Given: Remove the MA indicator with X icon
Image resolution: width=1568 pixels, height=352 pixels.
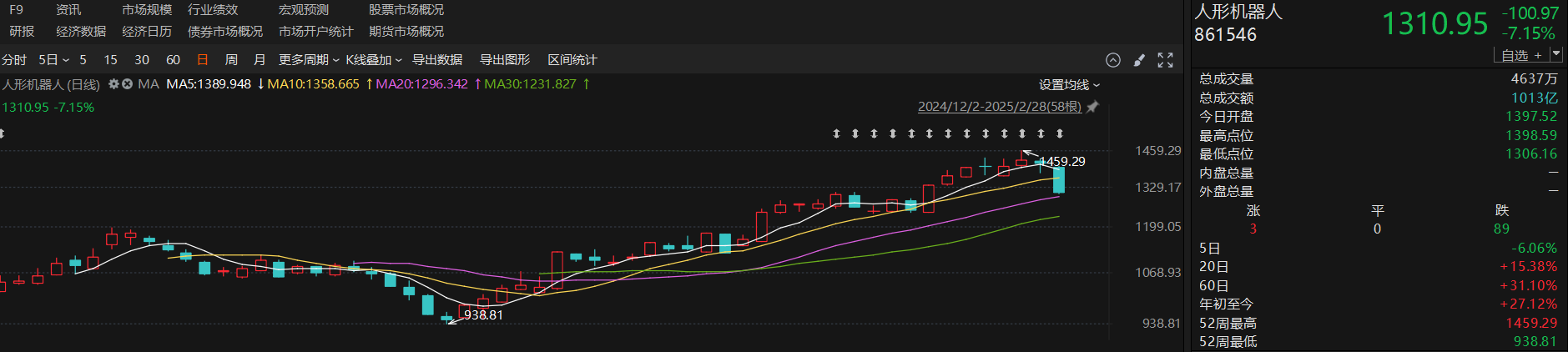Looking at the screenshot, I should point(128,84).
